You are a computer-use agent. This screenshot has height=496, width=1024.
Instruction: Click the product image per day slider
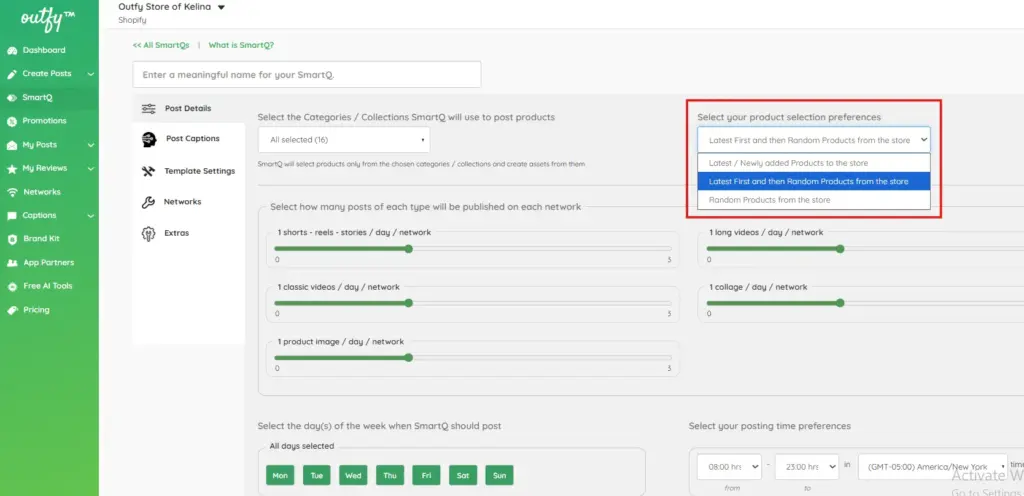(x=473, y=358)
